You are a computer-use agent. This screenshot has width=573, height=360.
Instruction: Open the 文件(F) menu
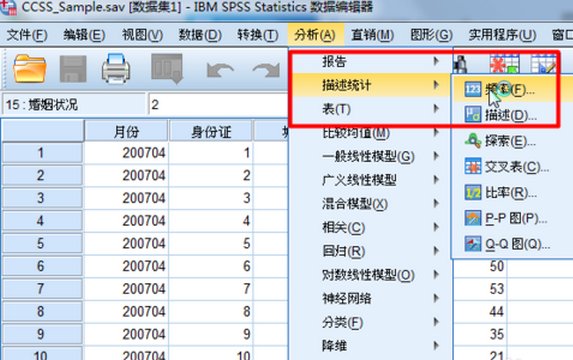click(27, 35)
